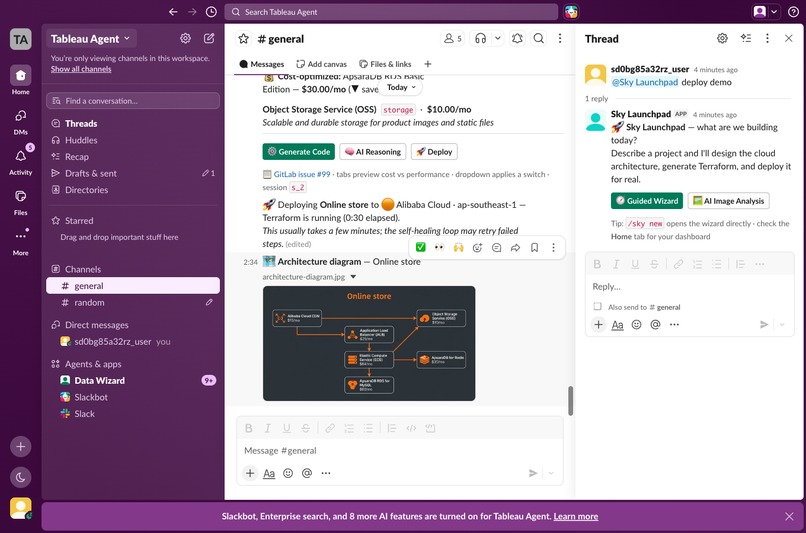This screenshot has height=533, width=806.
Task: Click the summarize sparkle icon in Thread header
Action: pyautogui.click(x=745, y=39)
